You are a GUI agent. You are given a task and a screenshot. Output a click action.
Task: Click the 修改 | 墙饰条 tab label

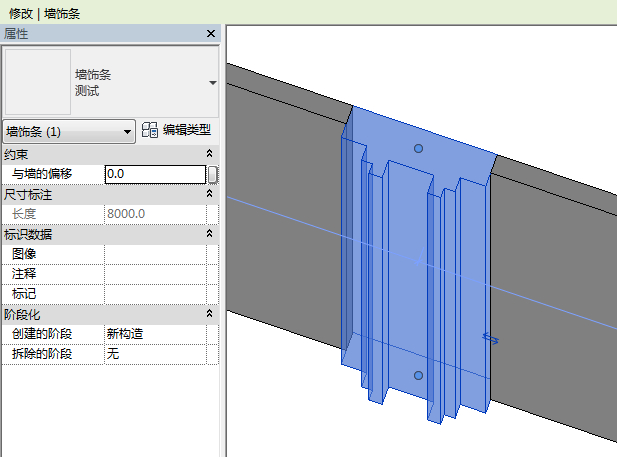click(44, 14)
